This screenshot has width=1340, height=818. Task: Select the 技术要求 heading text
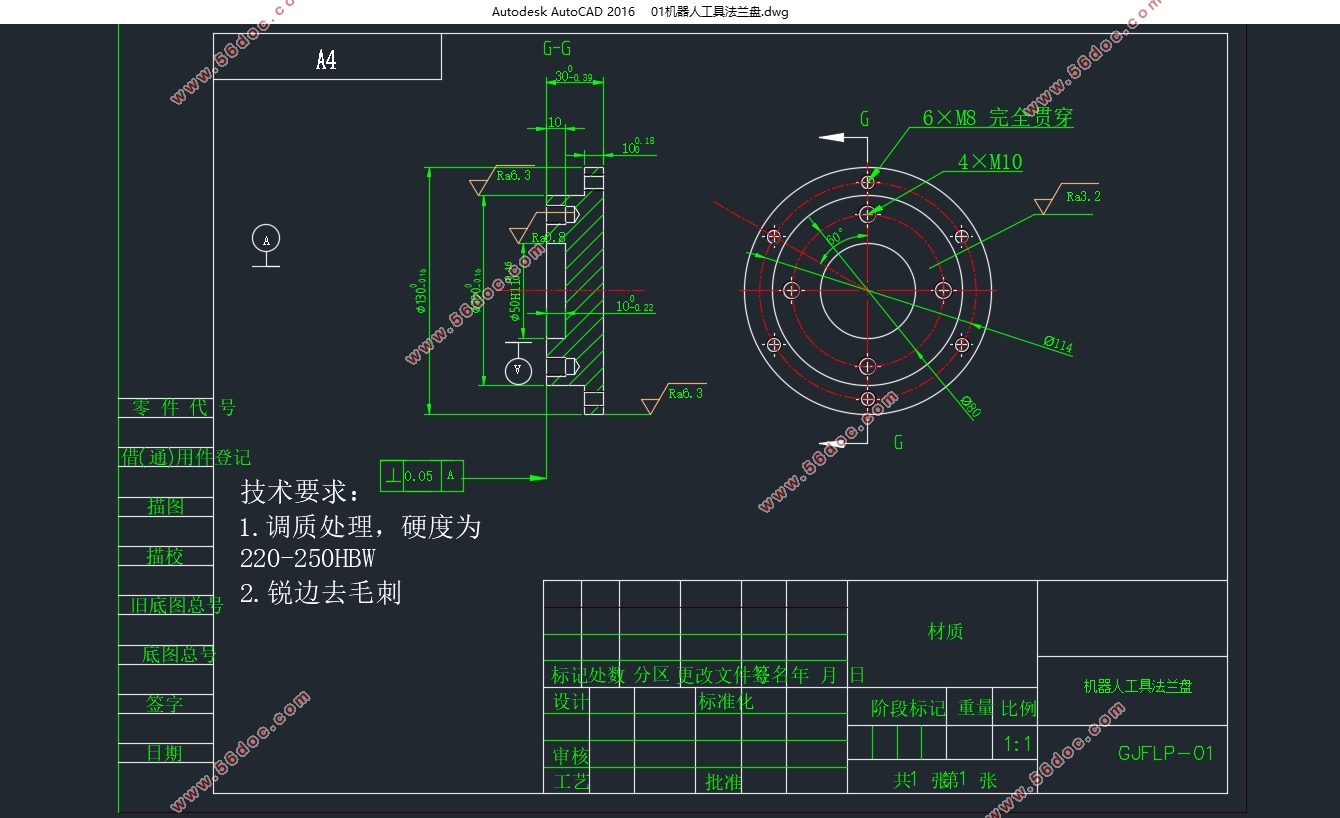click(300, 492)
